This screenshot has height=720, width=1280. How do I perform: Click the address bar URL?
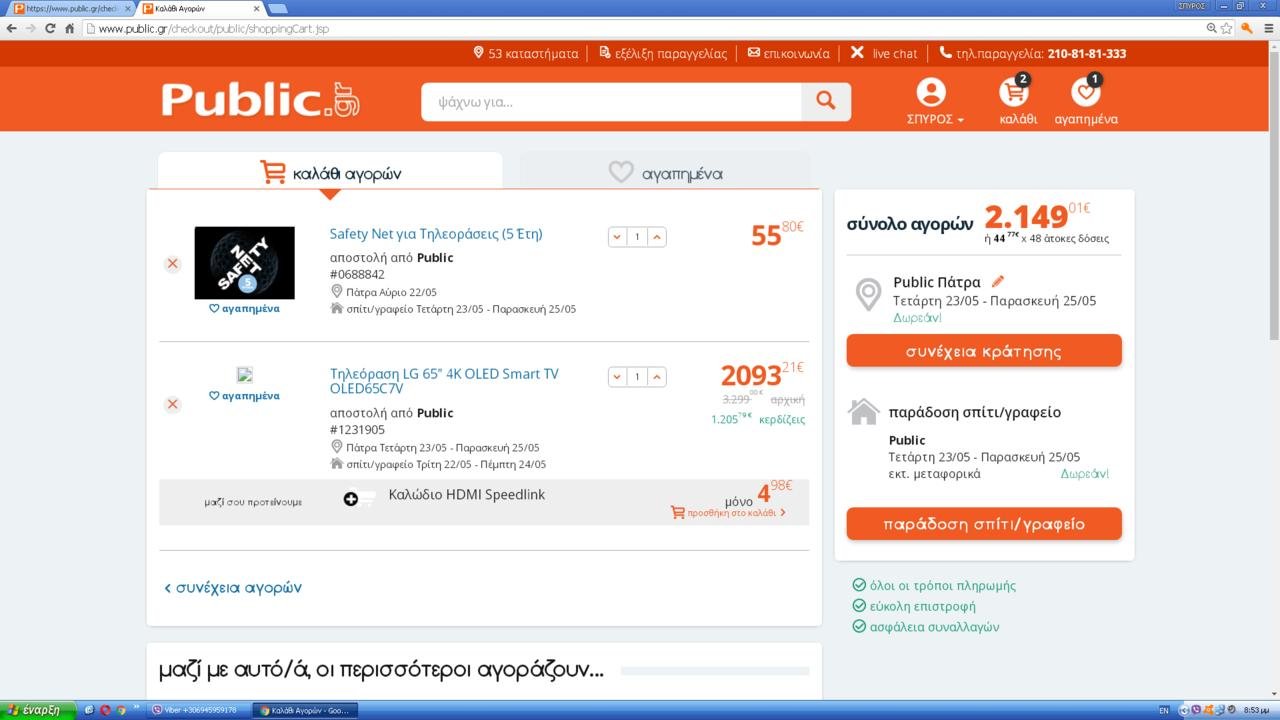click(x=214, y=28)
